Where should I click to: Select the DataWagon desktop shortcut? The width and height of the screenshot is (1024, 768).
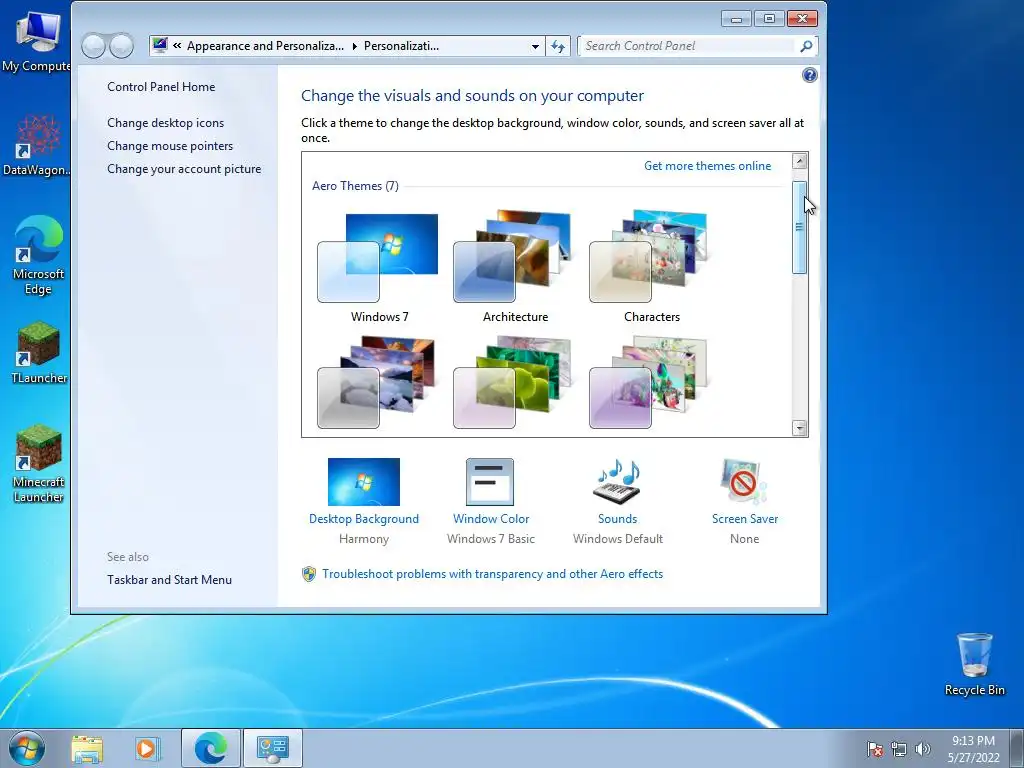[37, 145]
